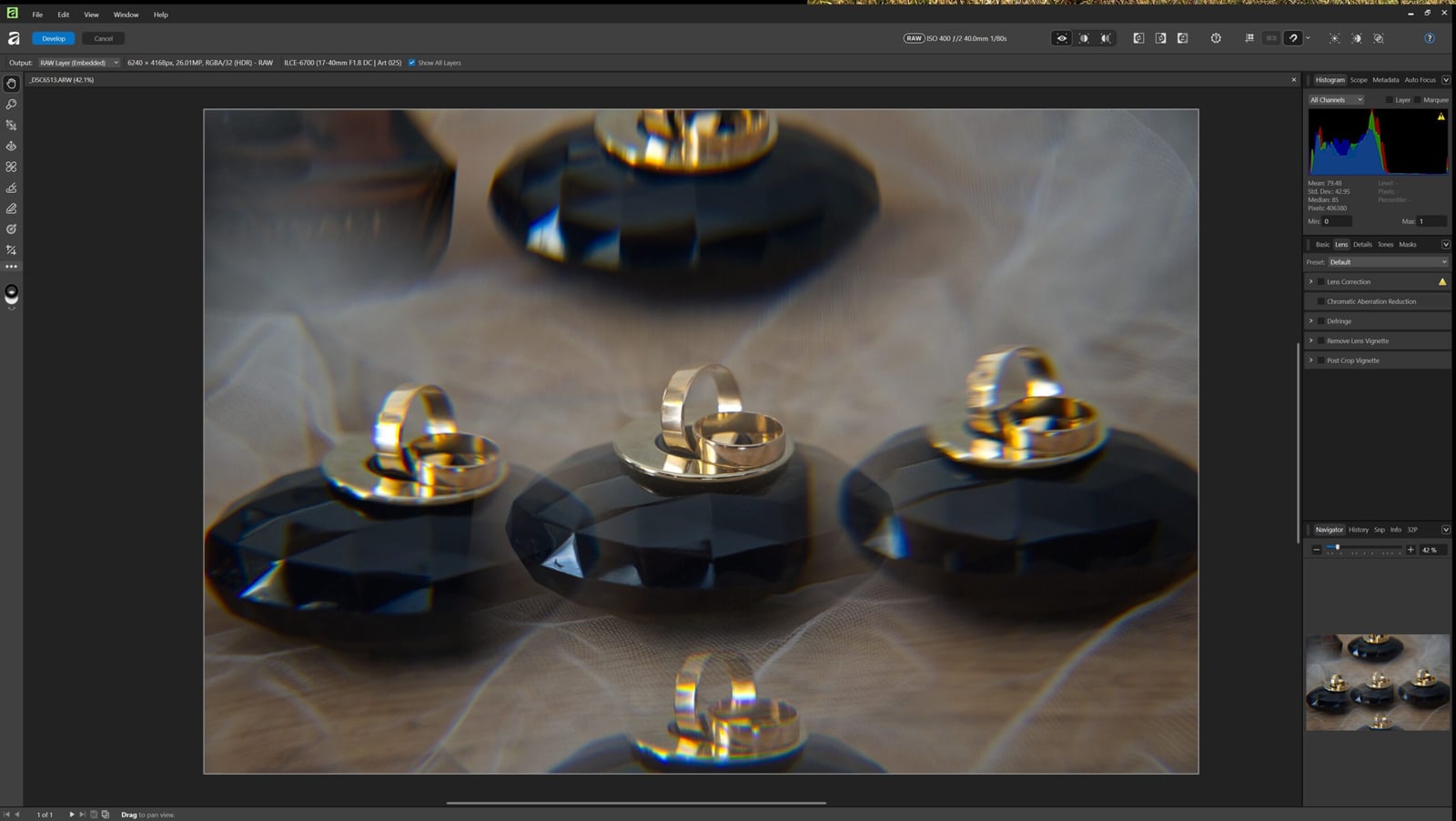Click the grid icon in top toolbar

(1249, 38)
